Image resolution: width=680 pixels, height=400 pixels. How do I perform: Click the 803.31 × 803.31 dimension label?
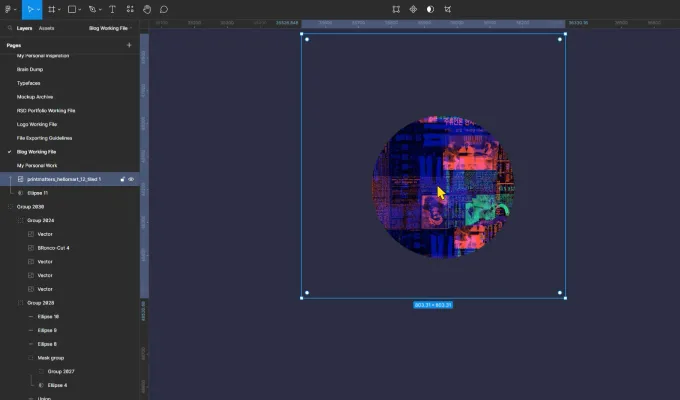click(x=433, y=305)
